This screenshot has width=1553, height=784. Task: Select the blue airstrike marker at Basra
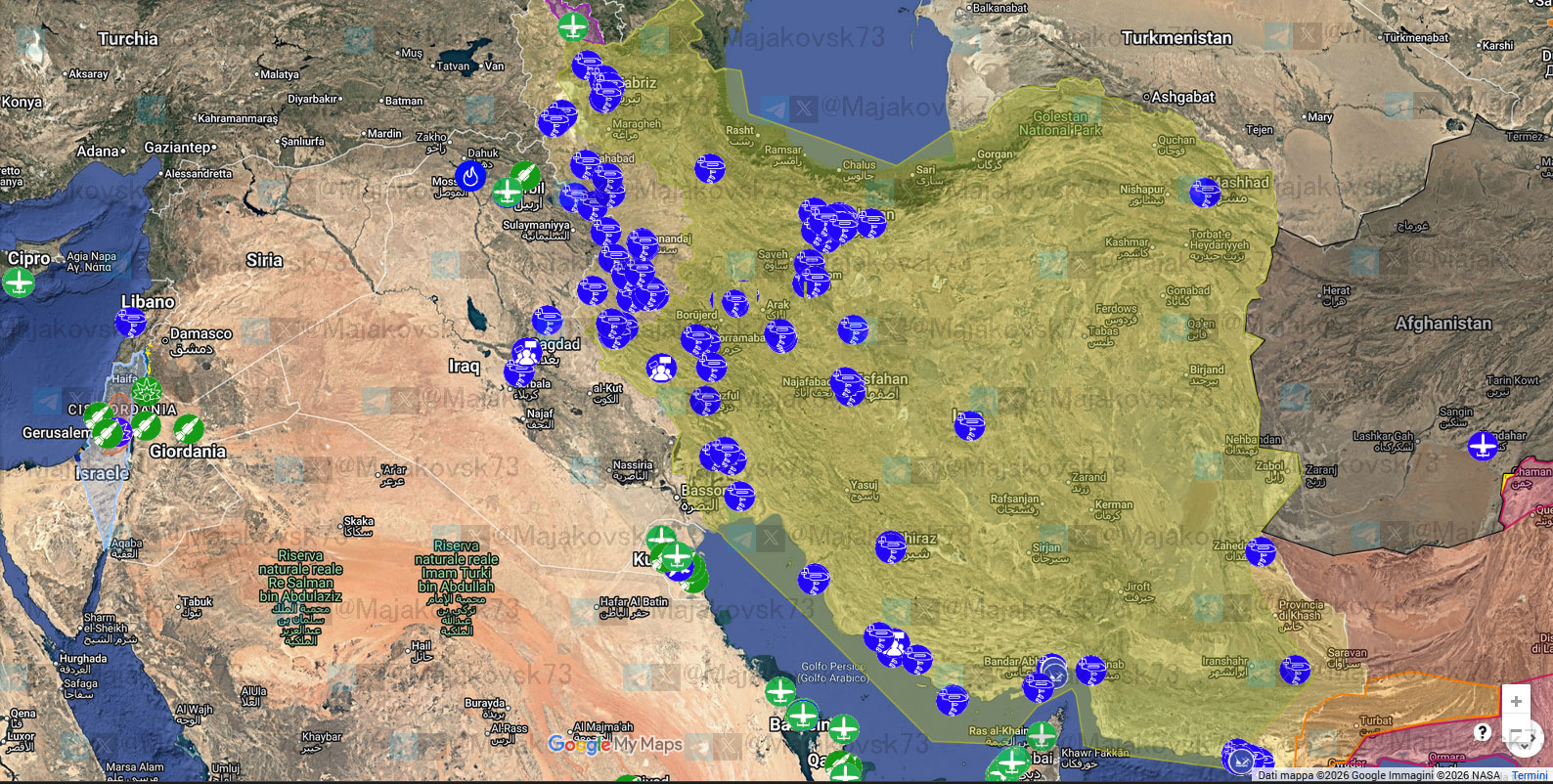point(739,497)
